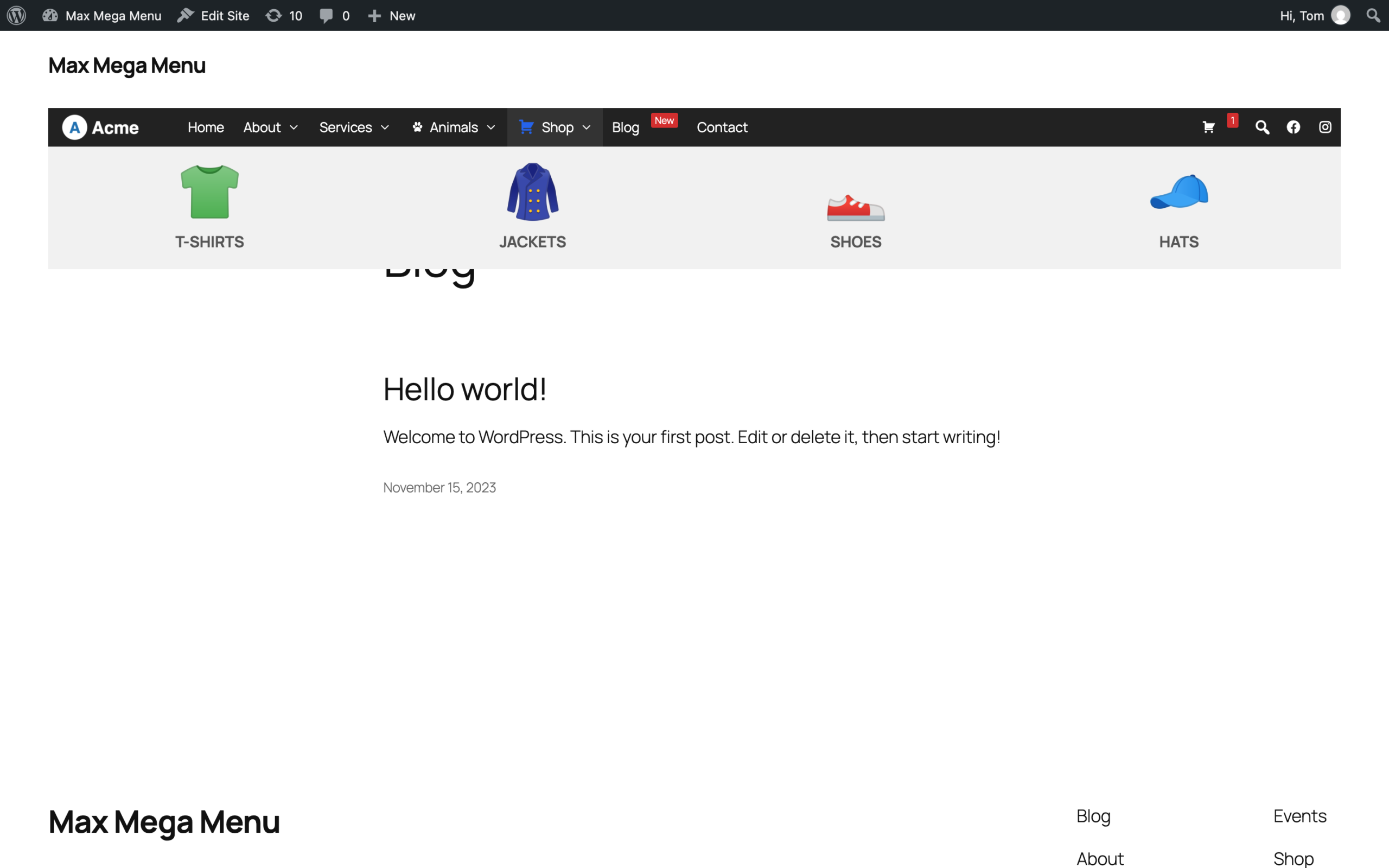Click Tom's user avatar
1389x868 pixels.
1340,16
